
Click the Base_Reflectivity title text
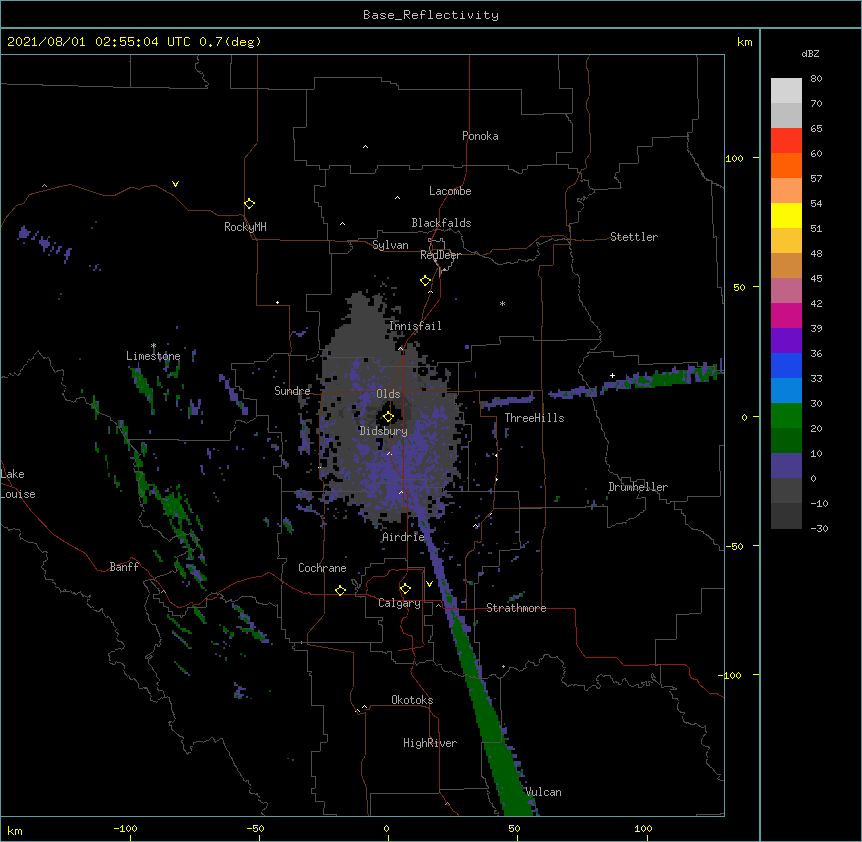pos(431,15)
